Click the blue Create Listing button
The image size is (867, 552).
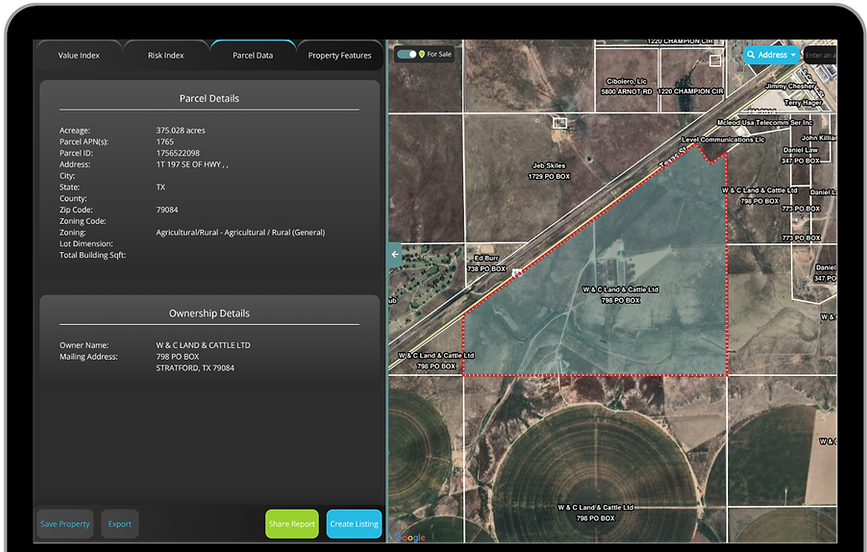point(354,524)
